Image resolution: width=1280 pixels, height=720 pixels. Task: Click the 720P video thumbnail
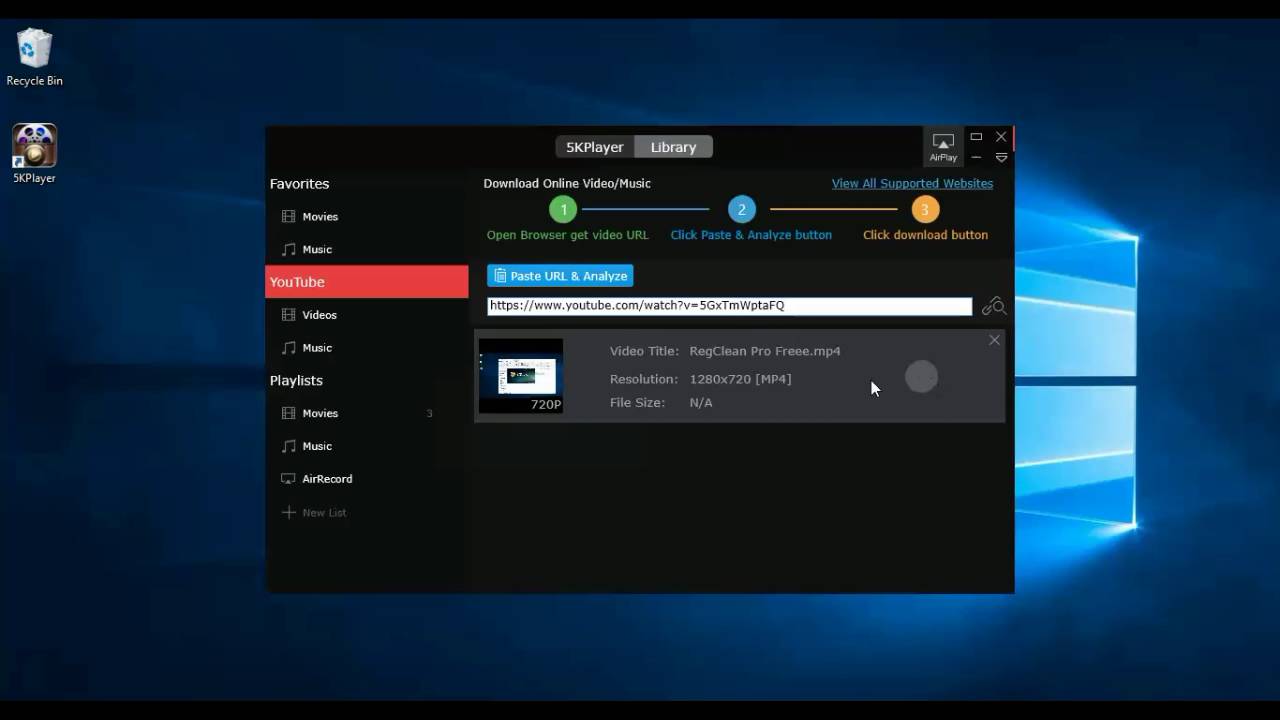click(x=520, y=375)
